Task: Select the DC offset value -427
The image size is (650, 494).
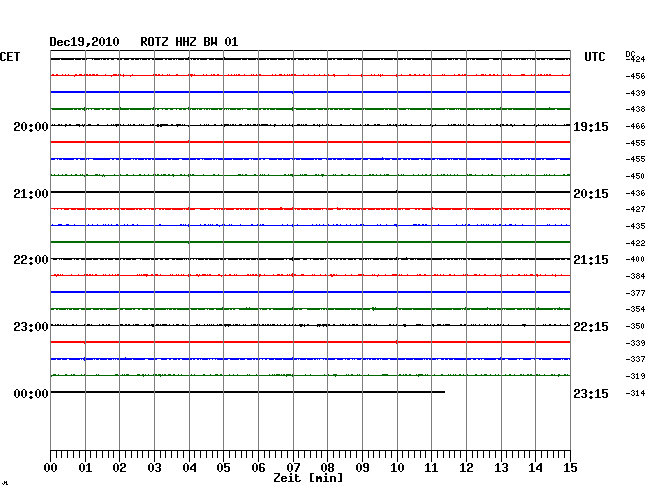Action: [x=635, y=209]
